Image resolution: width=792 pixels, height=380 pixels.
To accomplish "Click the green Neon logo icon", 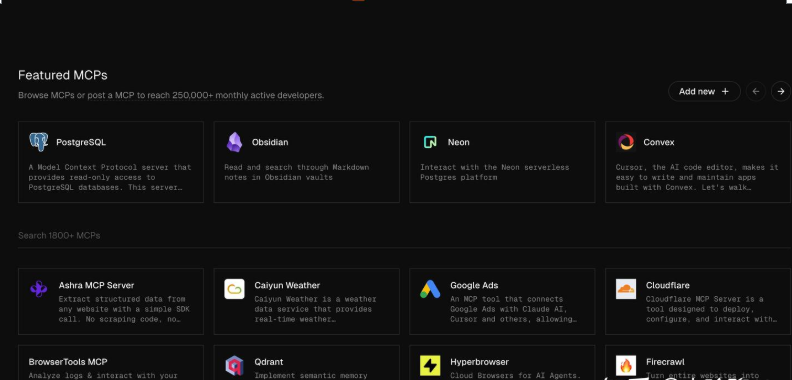I will (x=430, y=142).
